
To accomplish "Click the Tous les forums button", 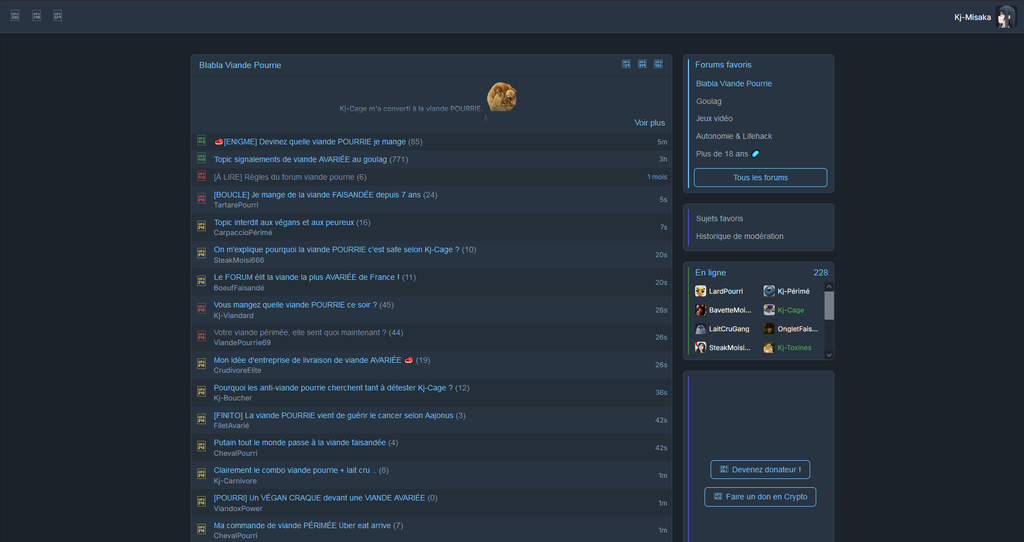I will point(760,177).
